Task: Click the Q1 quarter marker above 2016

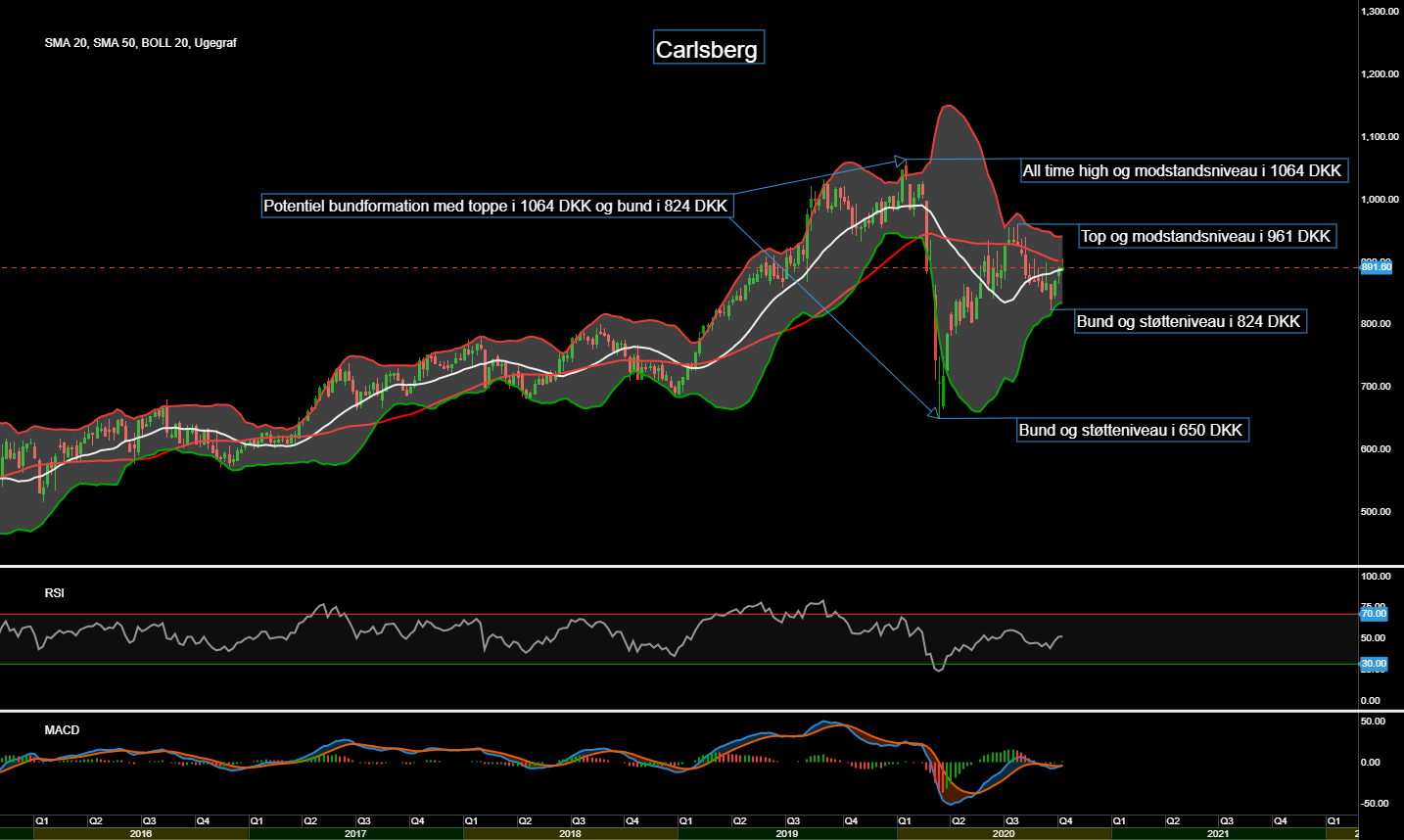Action: [42, 821]
